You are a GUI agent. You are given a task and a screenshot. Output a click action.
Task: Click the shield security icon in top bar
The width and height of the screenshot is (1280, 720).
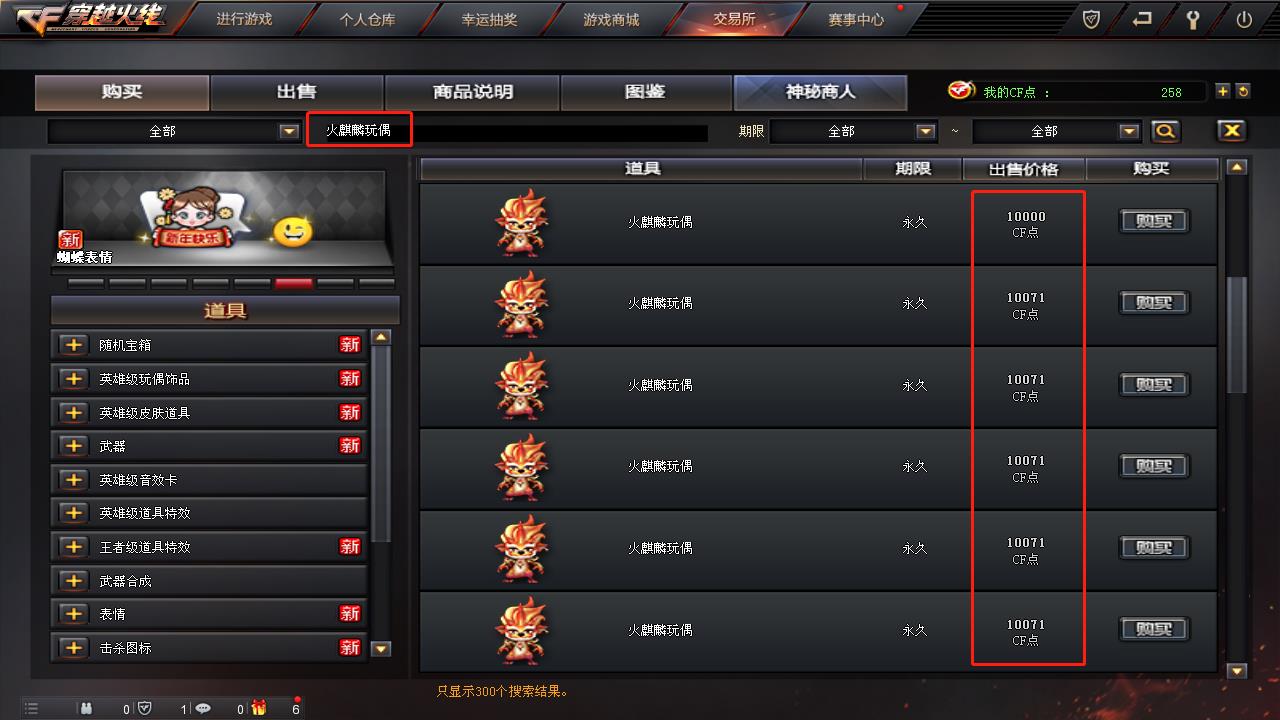(x=1091, y=19)
